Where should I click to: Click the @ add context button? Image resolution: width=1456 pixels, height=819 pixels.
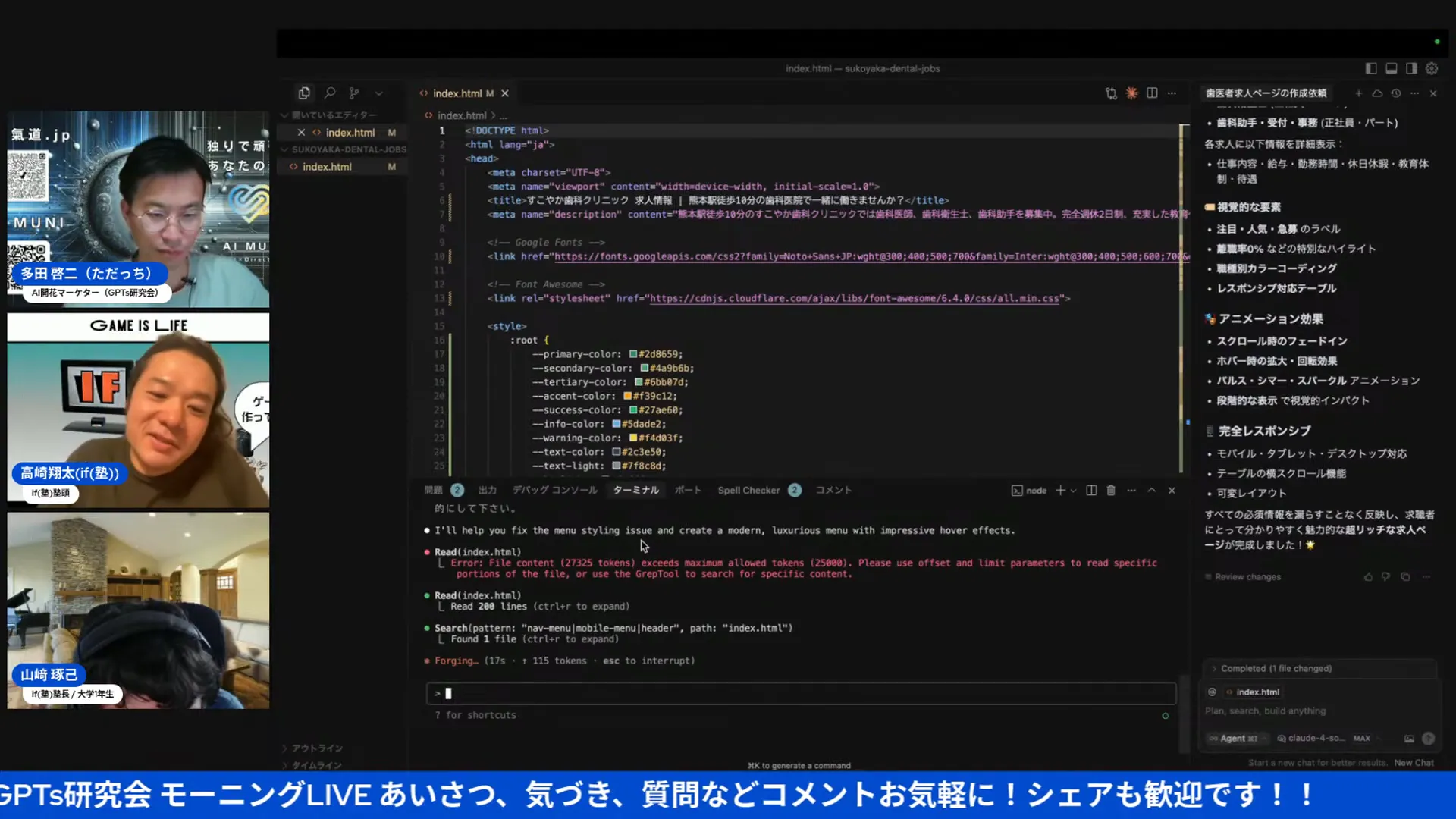click(x=1212, y=692)
